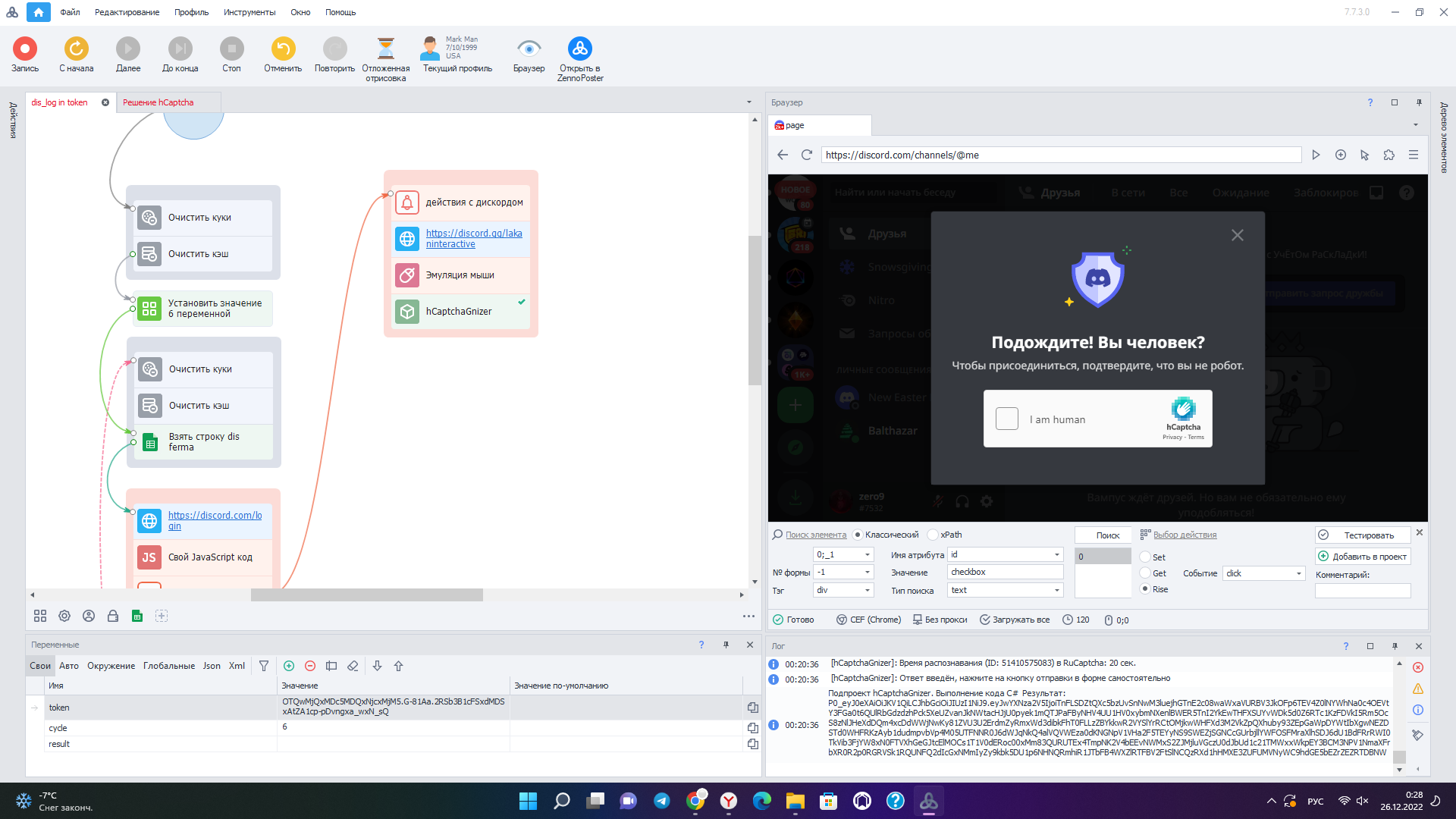This screenshot has width=1456, height=819.
Task: Open the Браузер eye icon
Action: tap(529, 49)
